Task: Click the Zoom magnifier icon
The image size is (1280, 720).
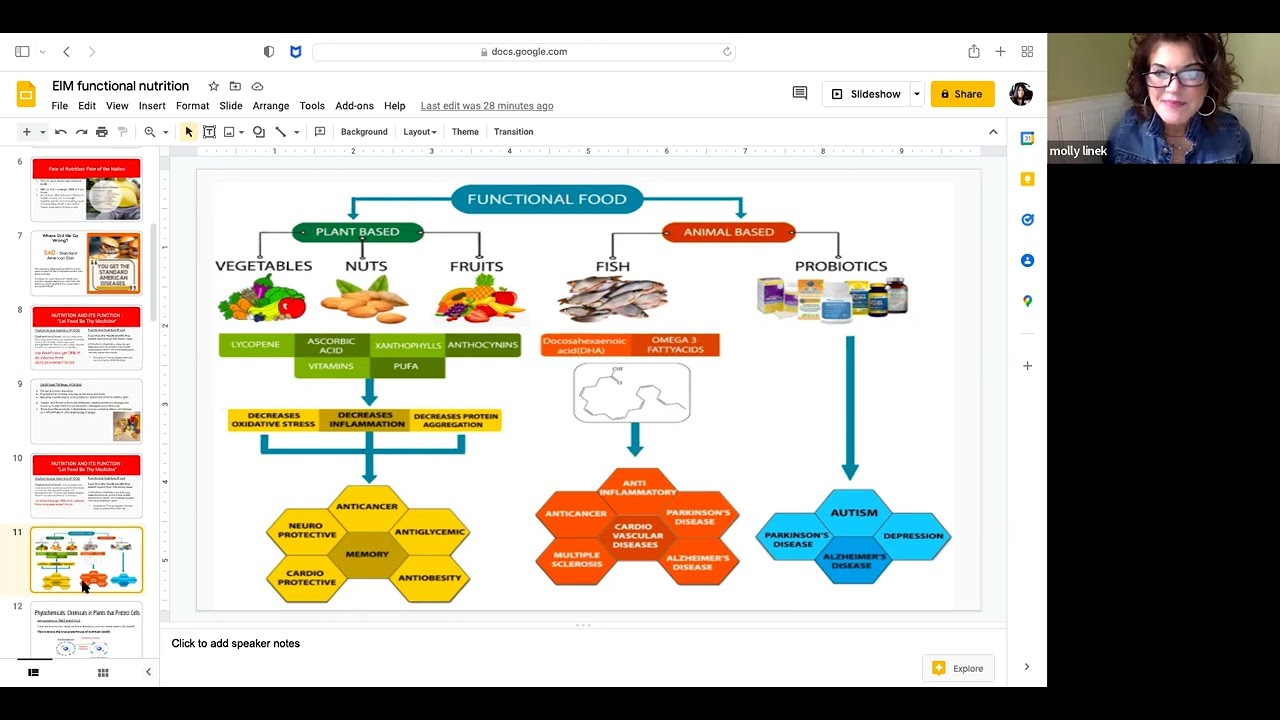Action: coord(150,132)
